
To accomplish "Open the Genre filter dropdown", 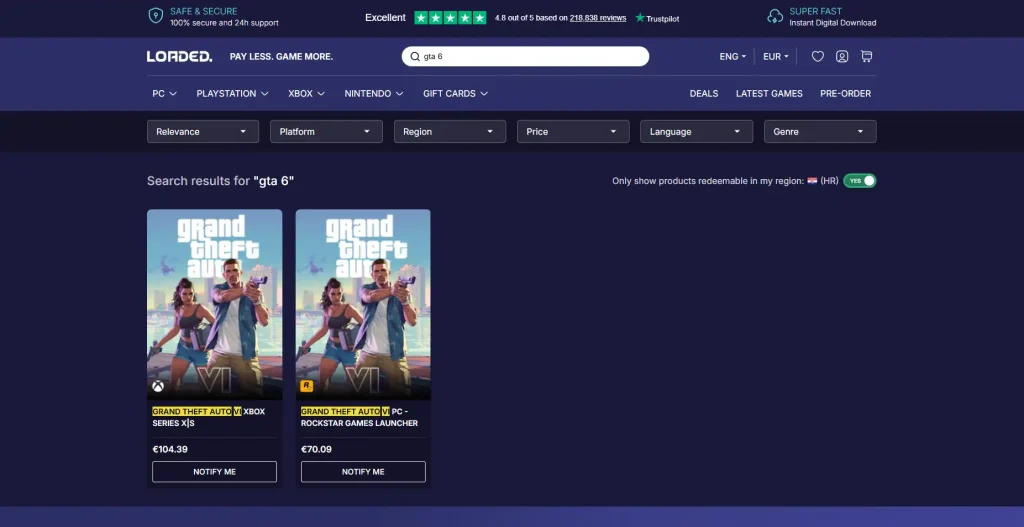I will coord(820,131).
